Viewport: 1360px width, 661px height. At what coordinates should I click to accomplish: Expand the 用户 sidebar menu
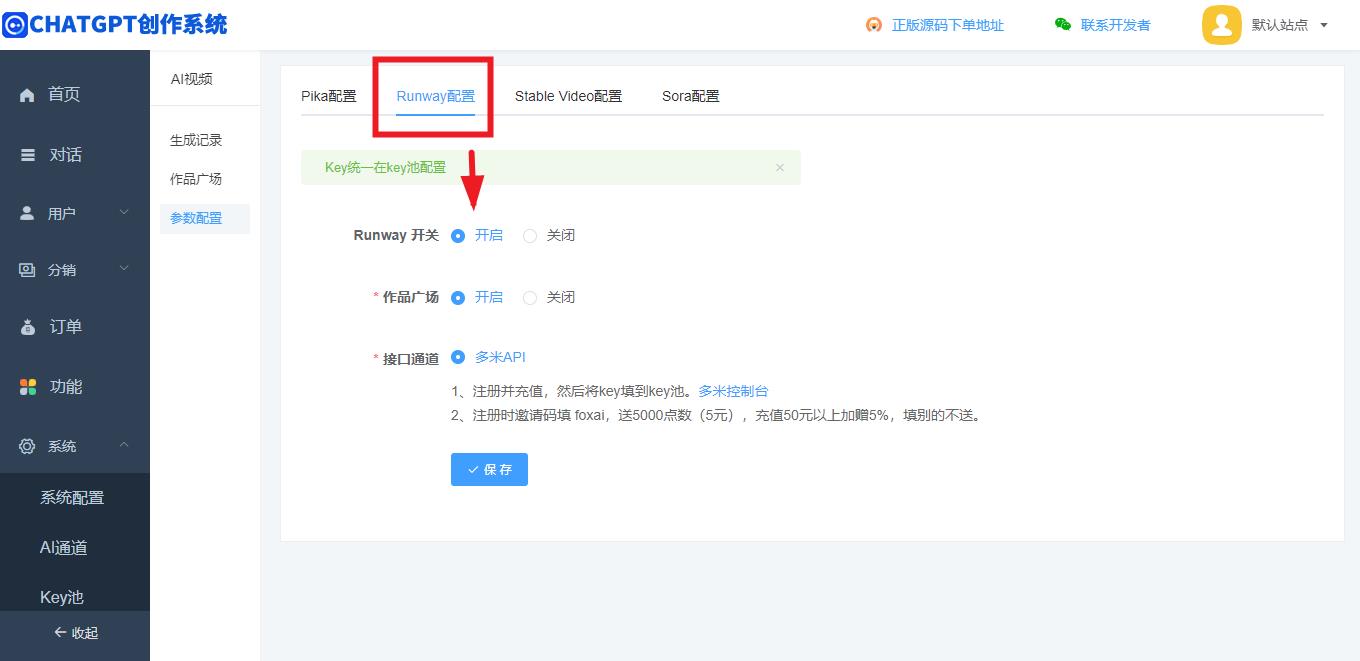[x=124, y=213]
